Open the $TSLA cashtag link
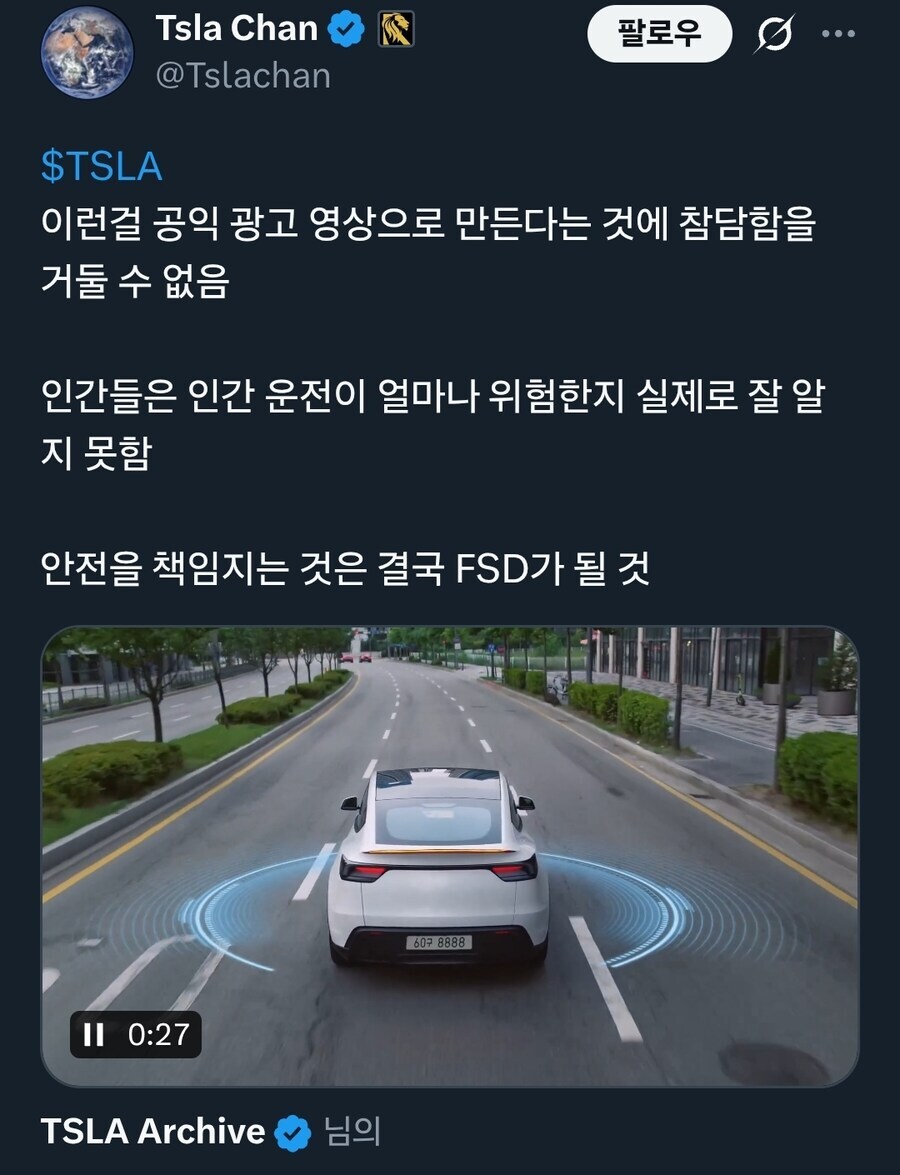The image size is (900, 1175). pyautogui.click(x=101, y=166)
